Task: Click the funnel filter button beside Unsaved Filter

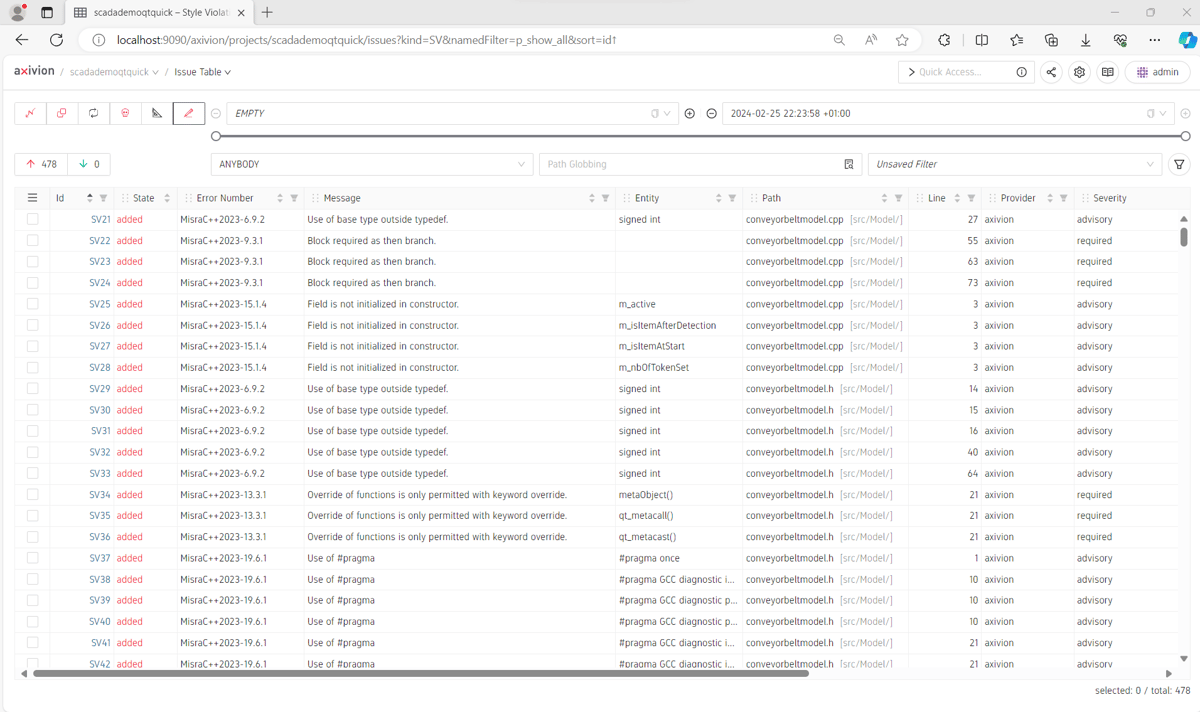Action: click(1179, 164)
